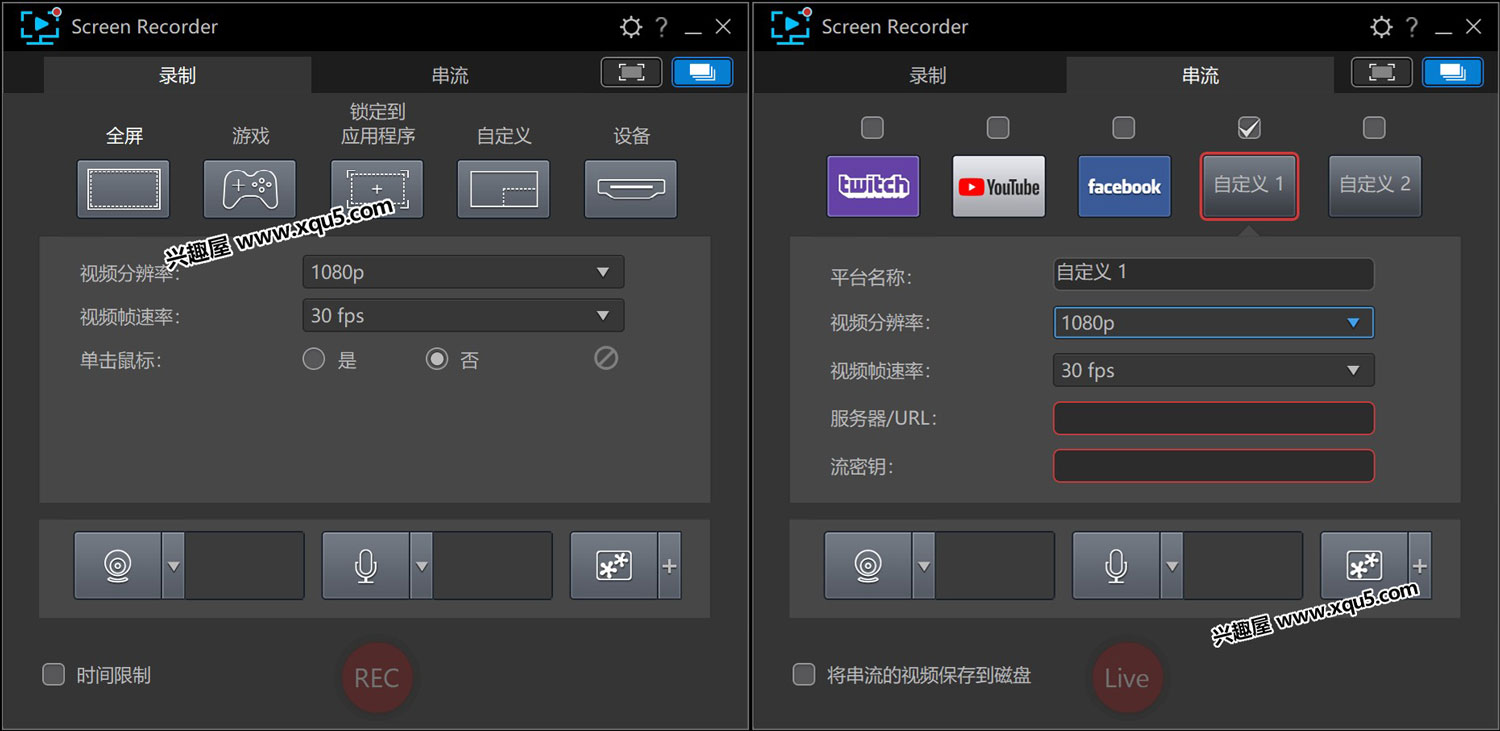Switch to compact view icon in right window
This screenshot has width=1500, height=731.
coord(1381,72)
